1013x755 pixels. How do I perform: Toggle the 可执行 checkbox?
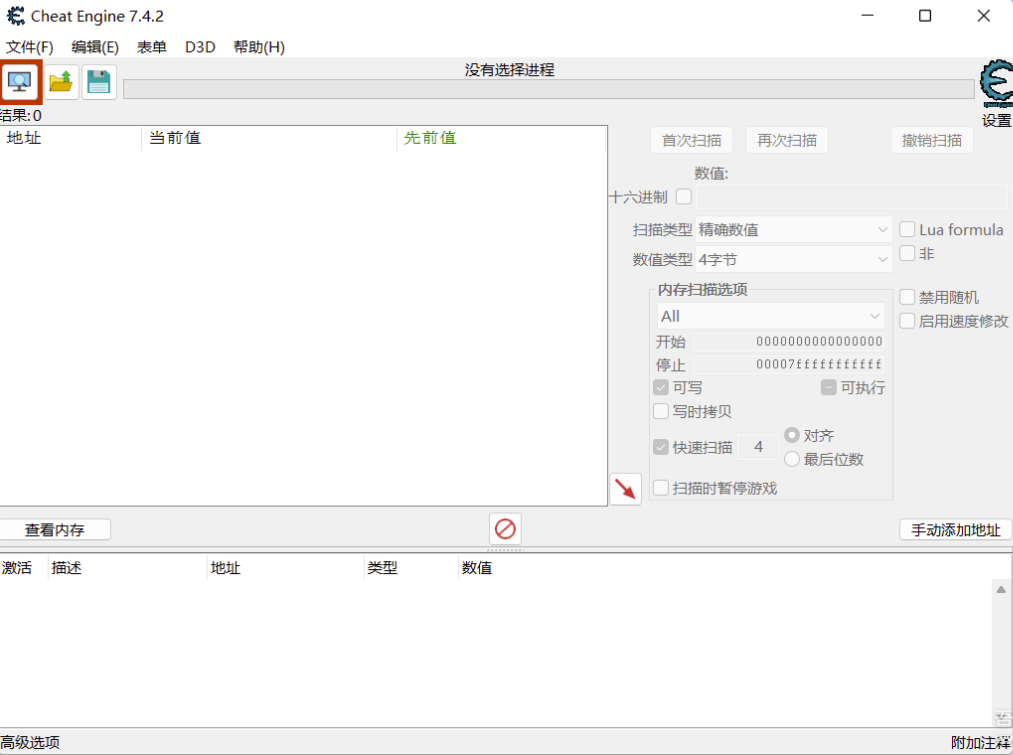click(x=828, y=388)
